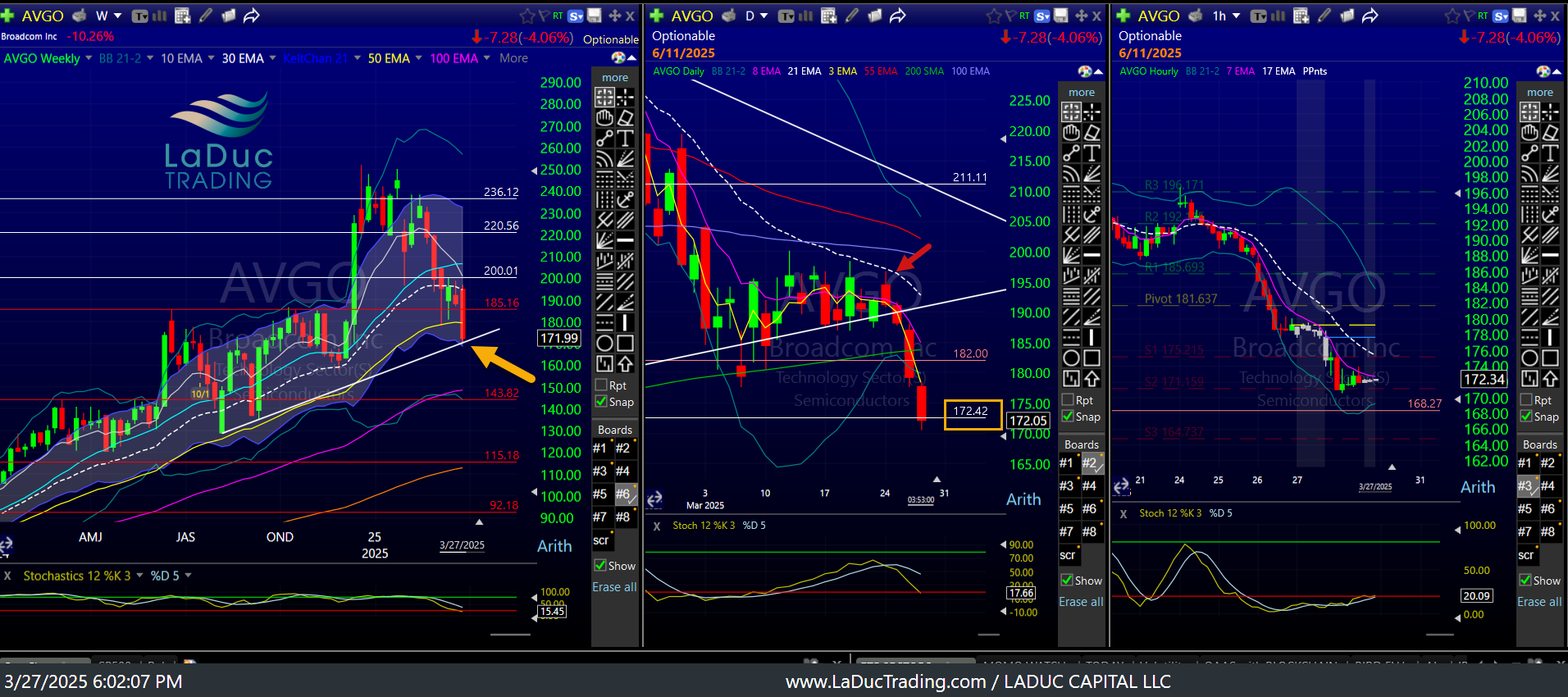The width and height of the screenshot is (1568, 697).
Task: Click the AVGO symbol field on hourly chart
Action: pyautogui.click(x=1159, y=16)
